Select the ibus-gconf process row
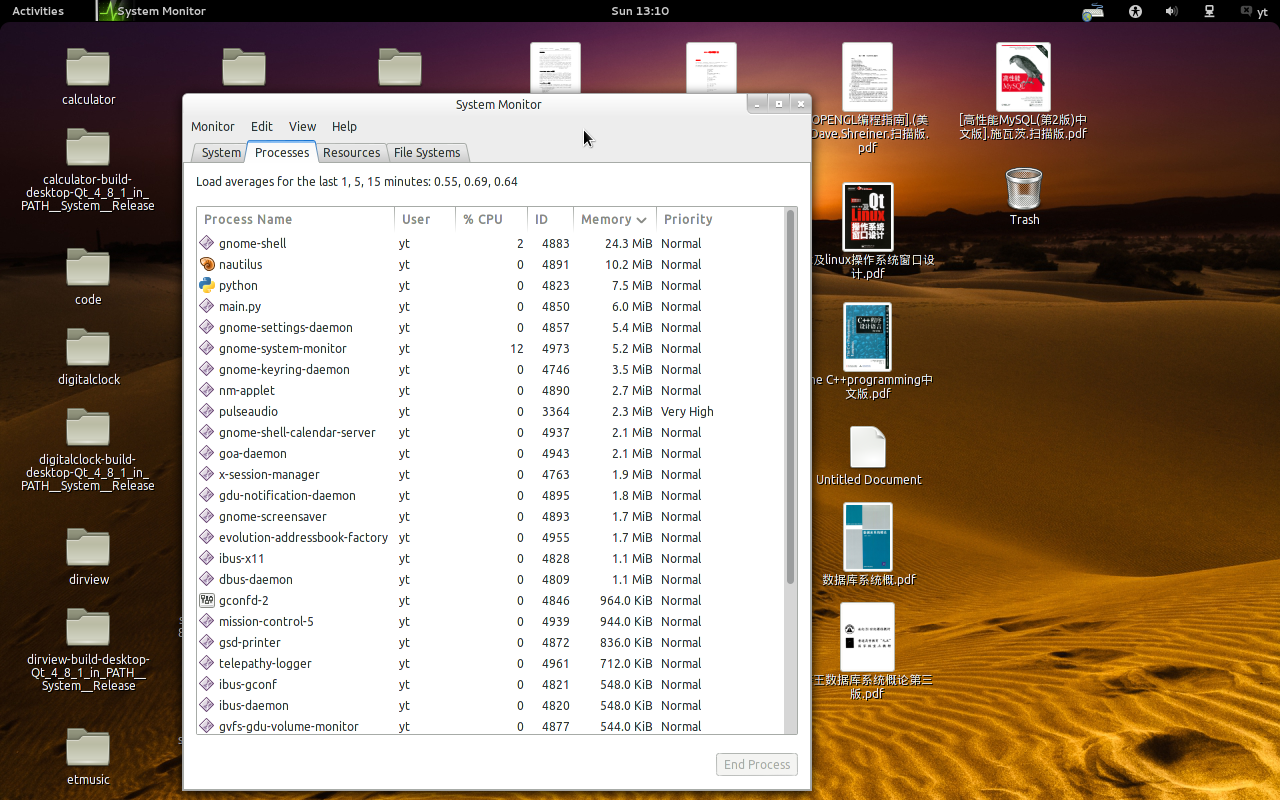Image resolution: width=1280 pixels, height=800 pixels. tap(491, 684)
